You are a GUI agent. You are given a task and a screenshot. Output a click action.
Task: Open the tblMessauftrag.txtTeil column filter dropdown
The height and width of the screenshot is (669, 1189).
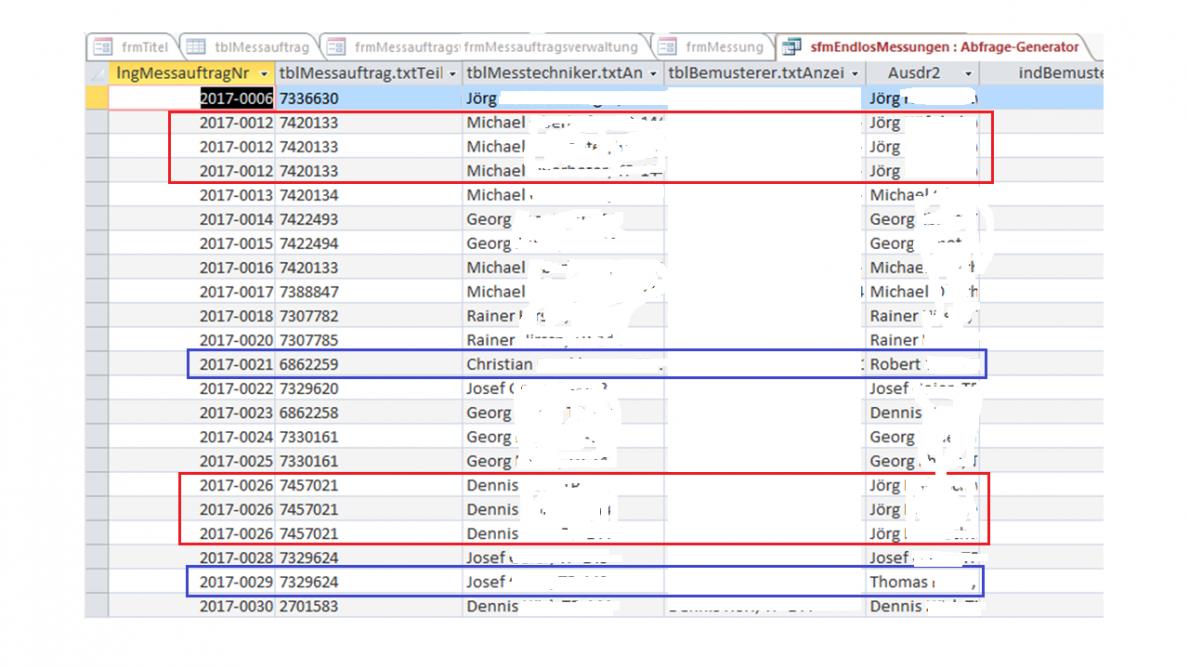coord(453,74)
